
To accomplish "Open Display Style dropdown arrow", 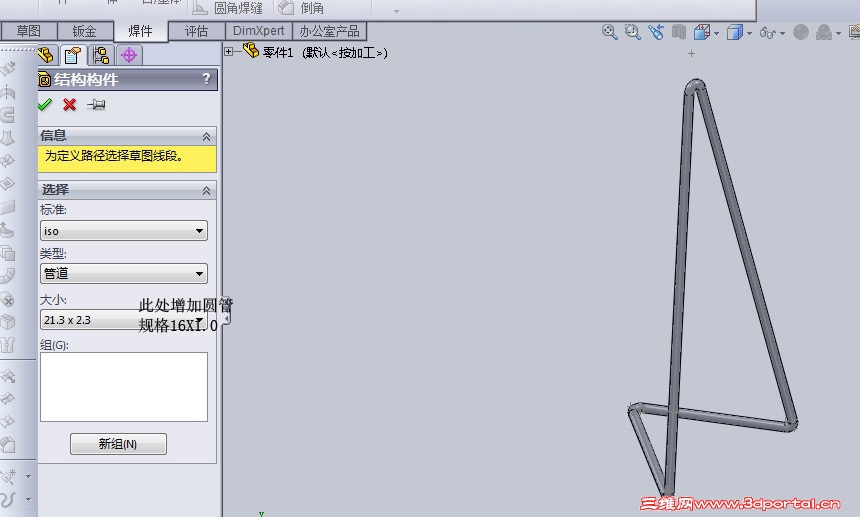I will click(749, 33).
